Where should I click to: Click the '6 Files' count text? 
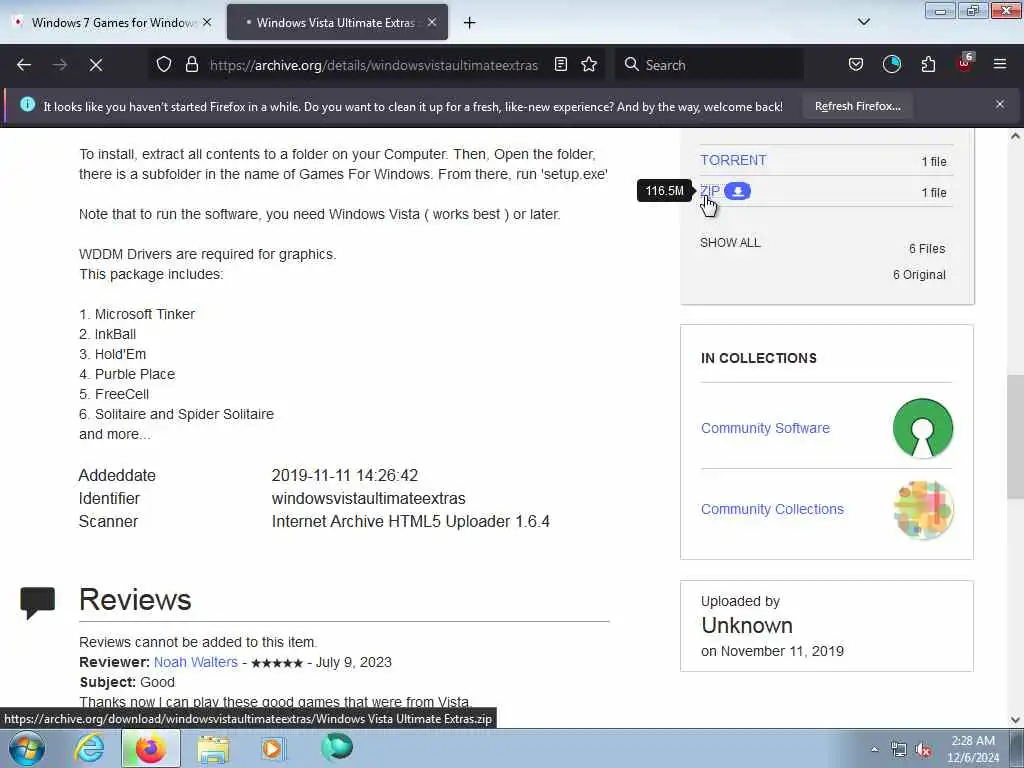[927, 249]
